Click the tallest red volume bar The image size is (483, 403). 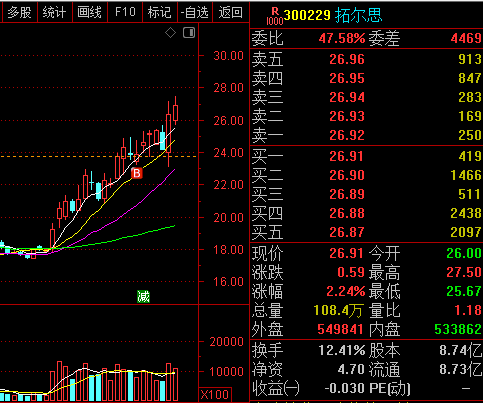[60, 381]
